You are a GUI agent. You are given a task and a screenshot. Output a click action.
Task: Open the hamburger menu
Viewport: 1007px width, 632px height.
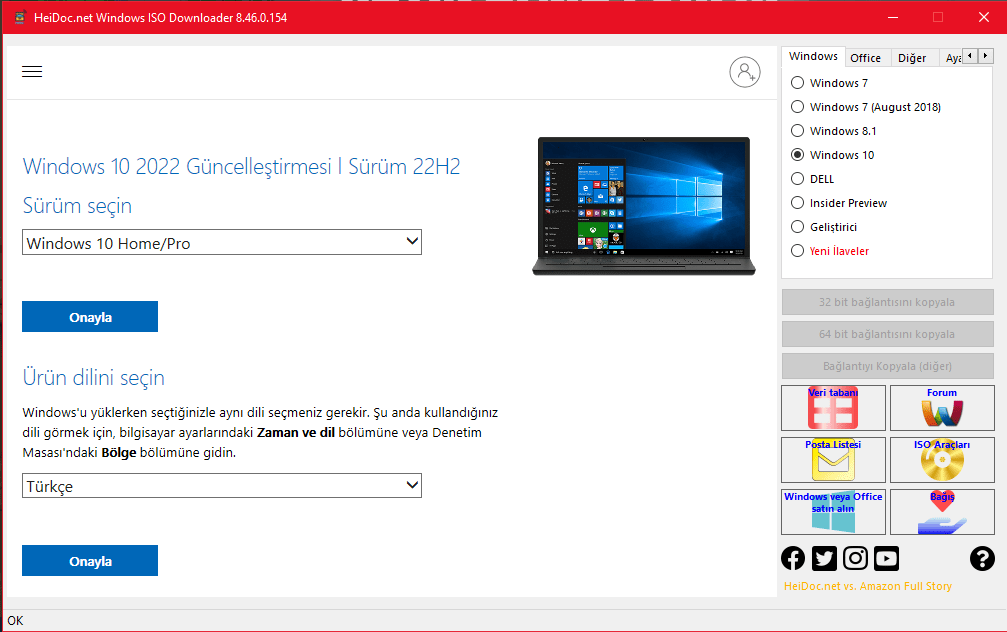32,71
